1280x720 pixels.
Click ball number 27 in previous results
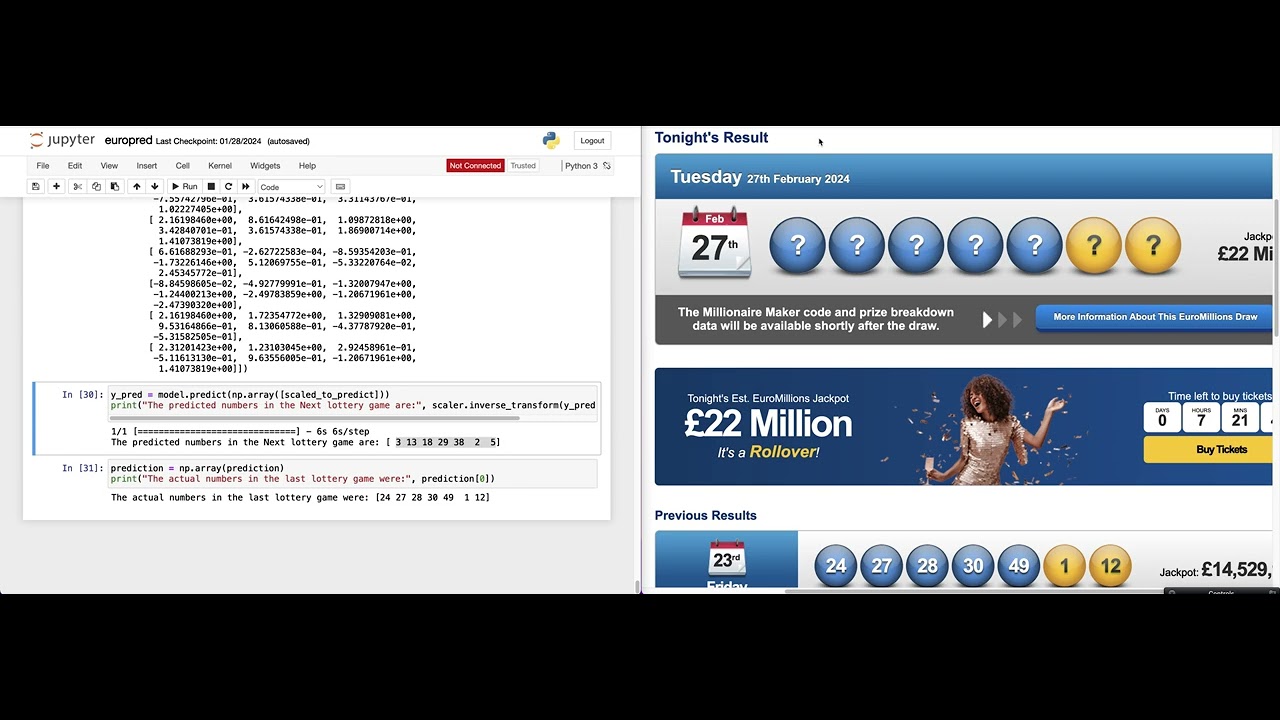tap(881, 566)
